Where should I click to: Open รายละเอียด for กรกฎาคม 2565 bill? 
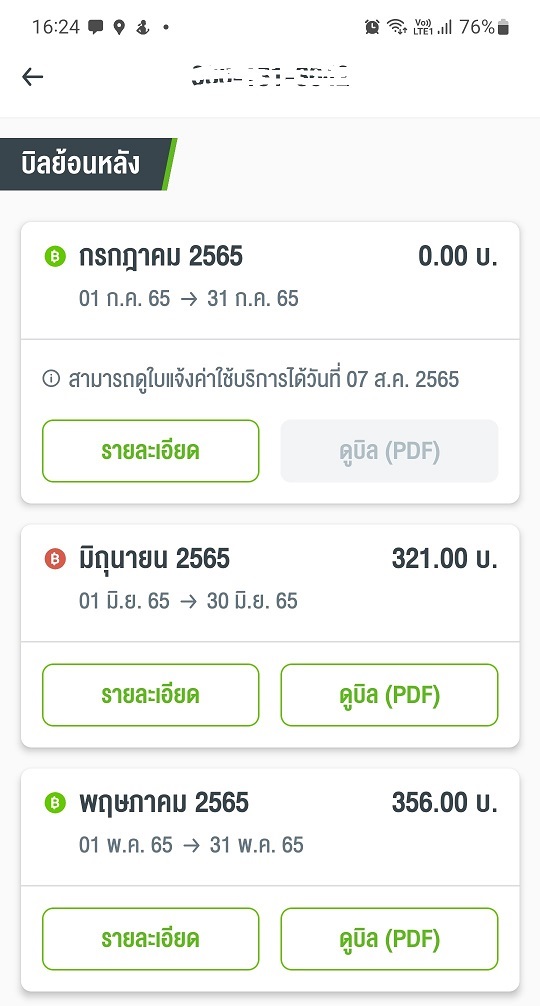tap(151, 451)
